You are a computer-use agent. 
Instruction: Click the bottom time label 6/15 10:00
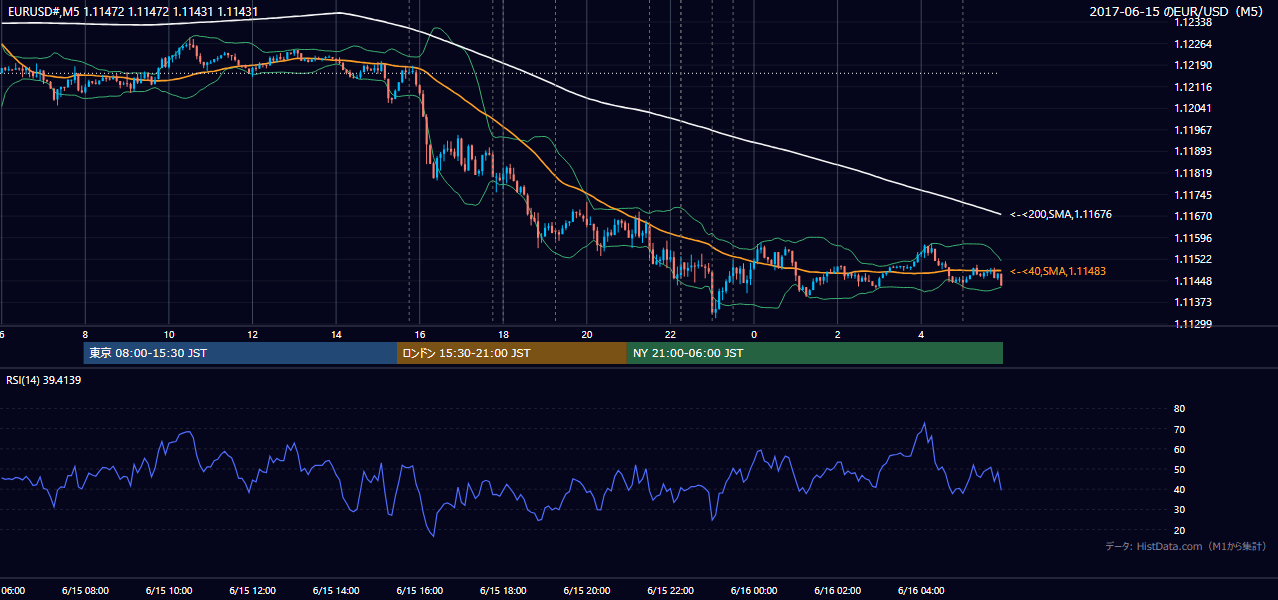(x=168, y=590)
